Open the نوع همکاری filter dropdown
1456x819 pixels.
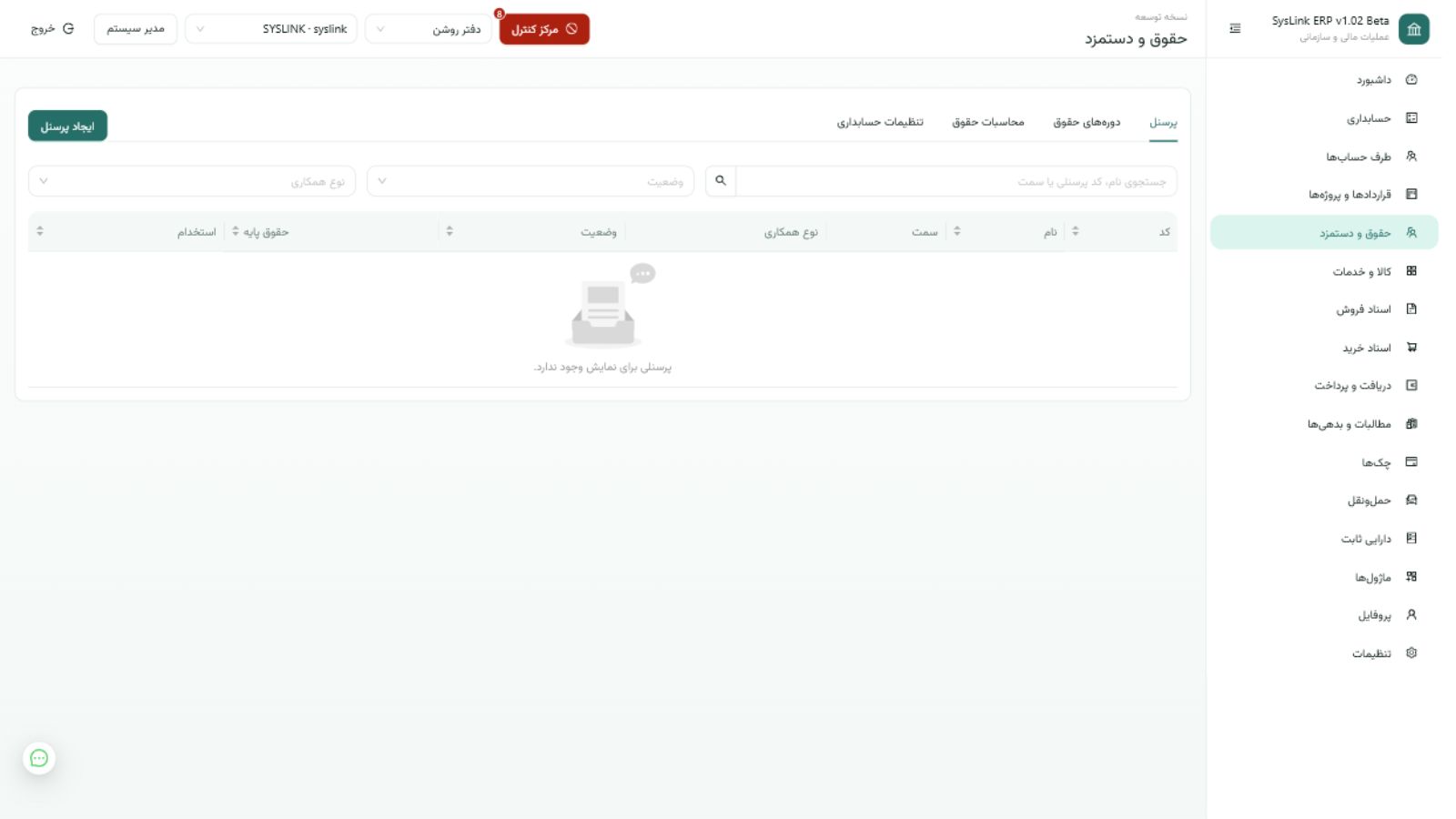192,181
